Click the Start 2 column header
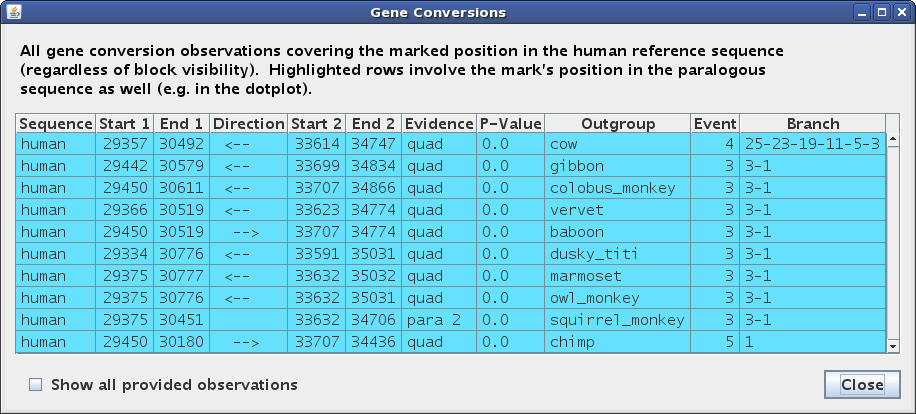This screenshot has width=916, height=414. click(x=316, y=124)
